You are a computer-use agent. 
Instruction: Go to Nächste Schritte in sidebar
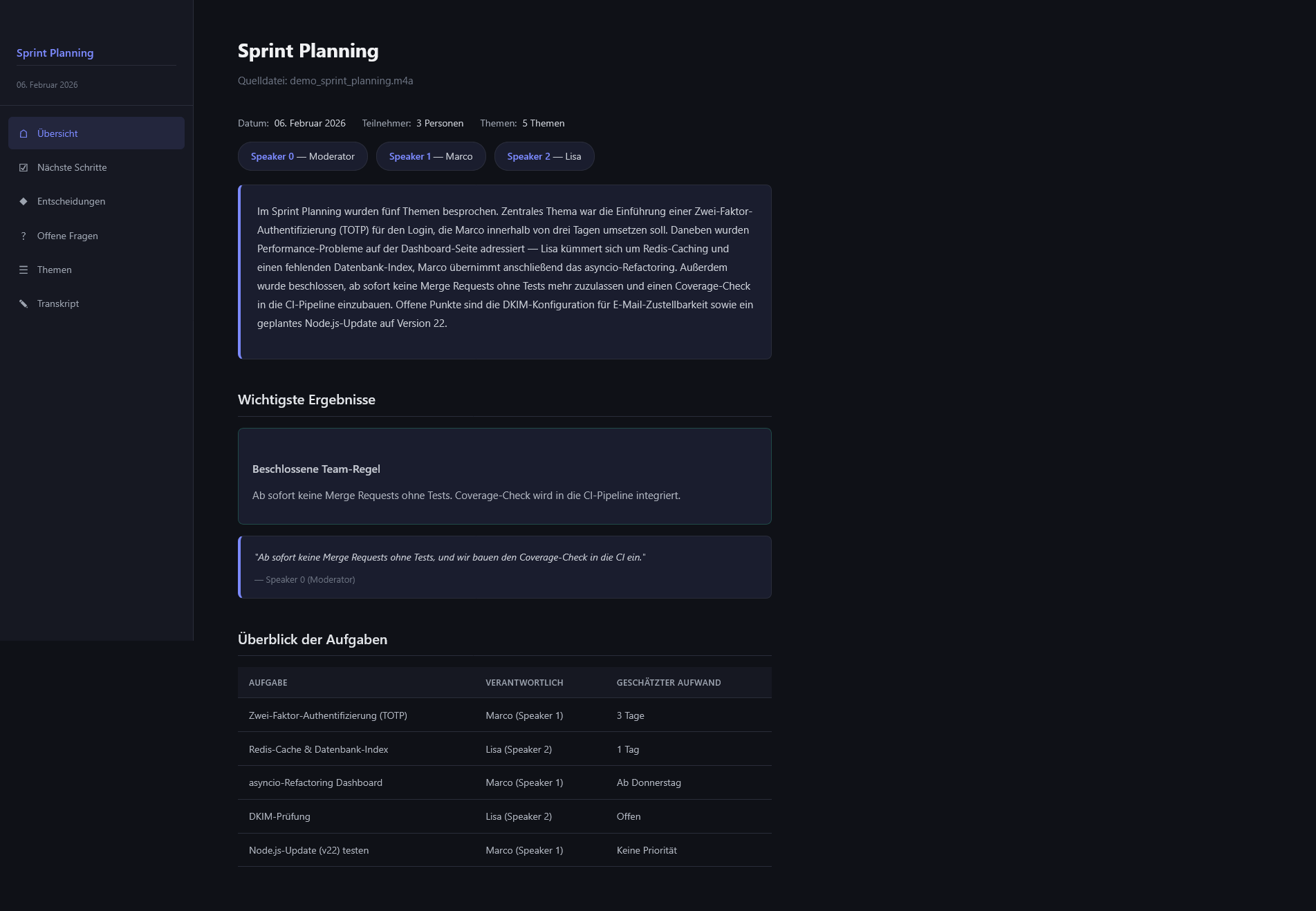coord(72,167)
